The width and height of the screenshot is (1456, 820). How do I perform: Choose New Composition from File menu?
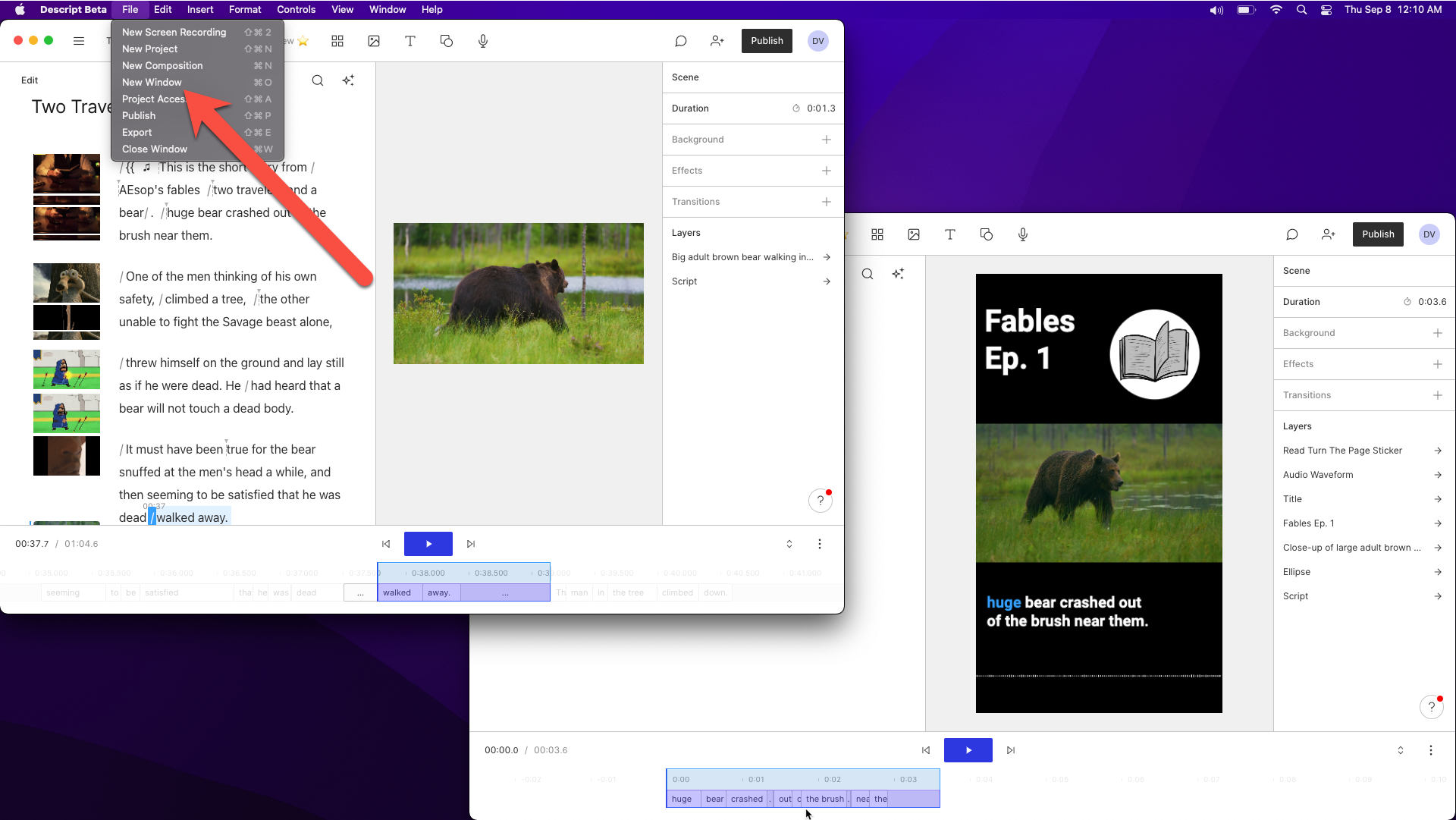pos(197,65)
